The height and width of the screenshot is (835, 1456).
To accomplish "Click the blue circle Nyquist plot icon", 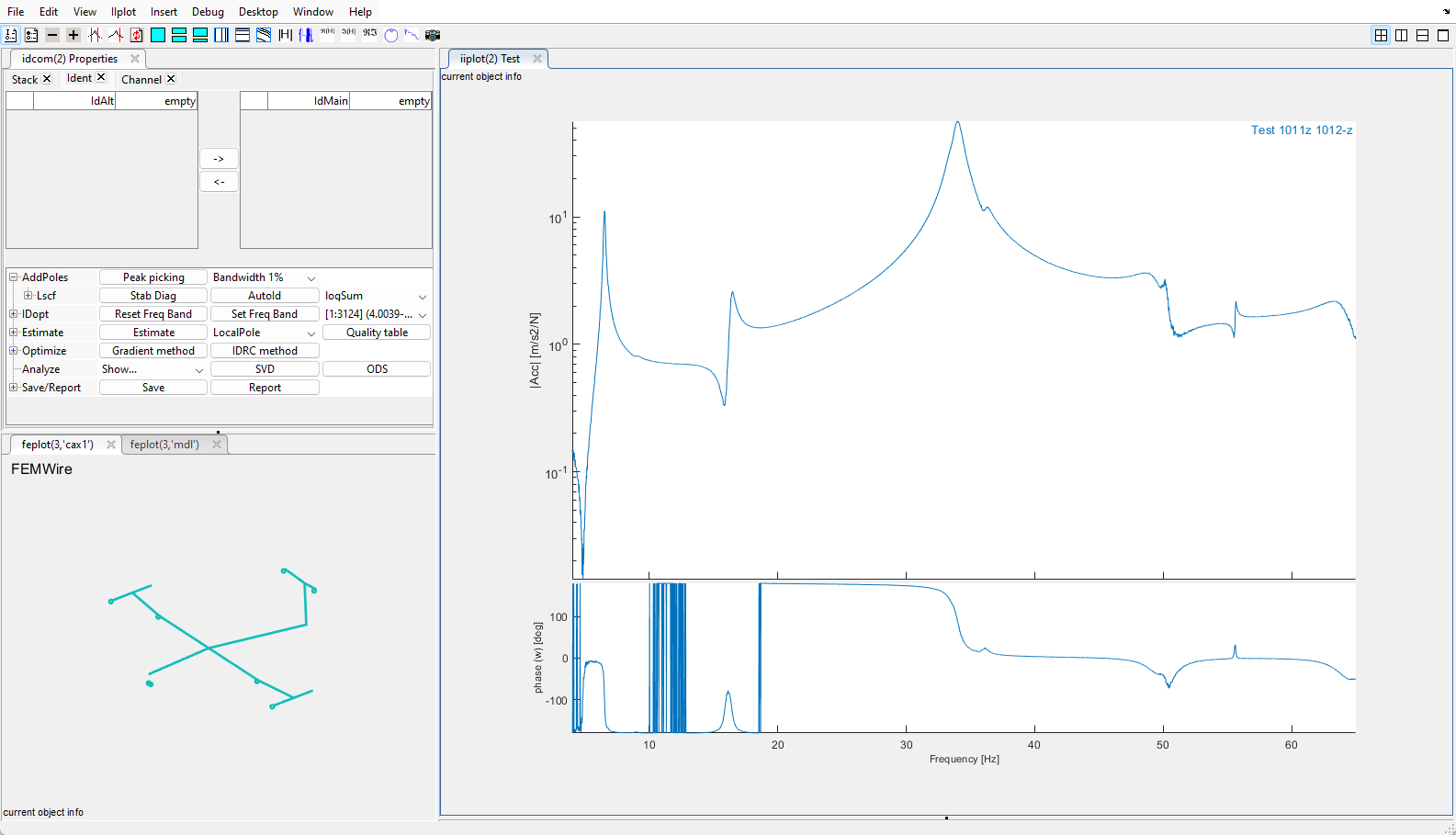I will 391,35.
